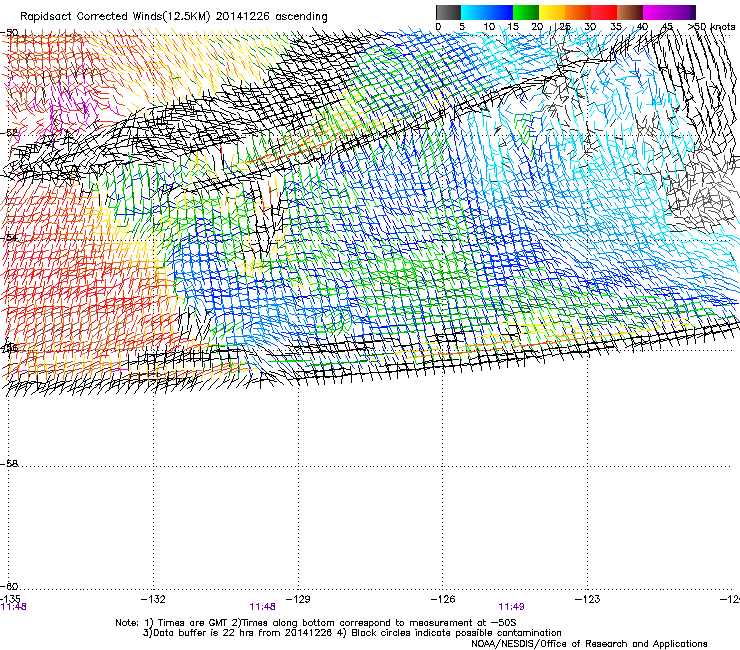The image size is (740, 650).
Task: Click the -126 longitude axis label
Action: tap(443, 599)
